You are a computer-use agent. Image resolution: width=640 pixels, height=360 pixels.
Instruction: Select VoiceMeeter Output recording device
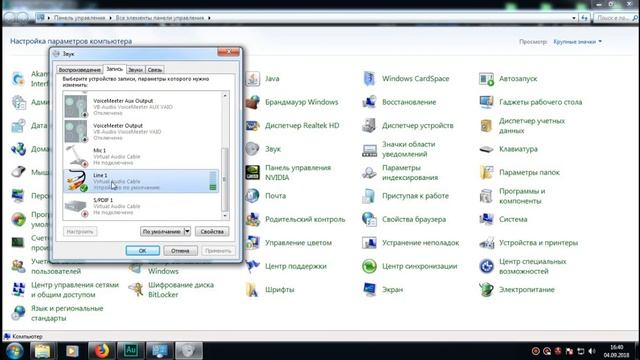point(141,131)
